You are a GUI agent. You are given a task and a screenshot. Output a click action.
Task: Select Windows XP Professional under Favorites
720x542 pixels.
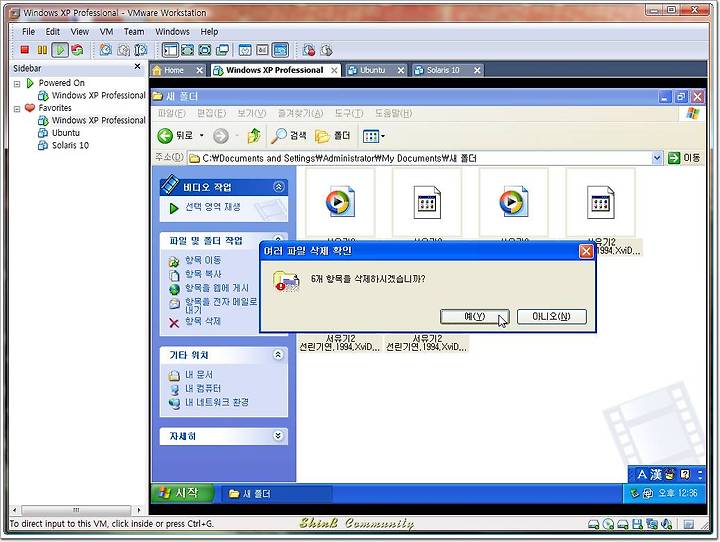click(x=98, y=120)
